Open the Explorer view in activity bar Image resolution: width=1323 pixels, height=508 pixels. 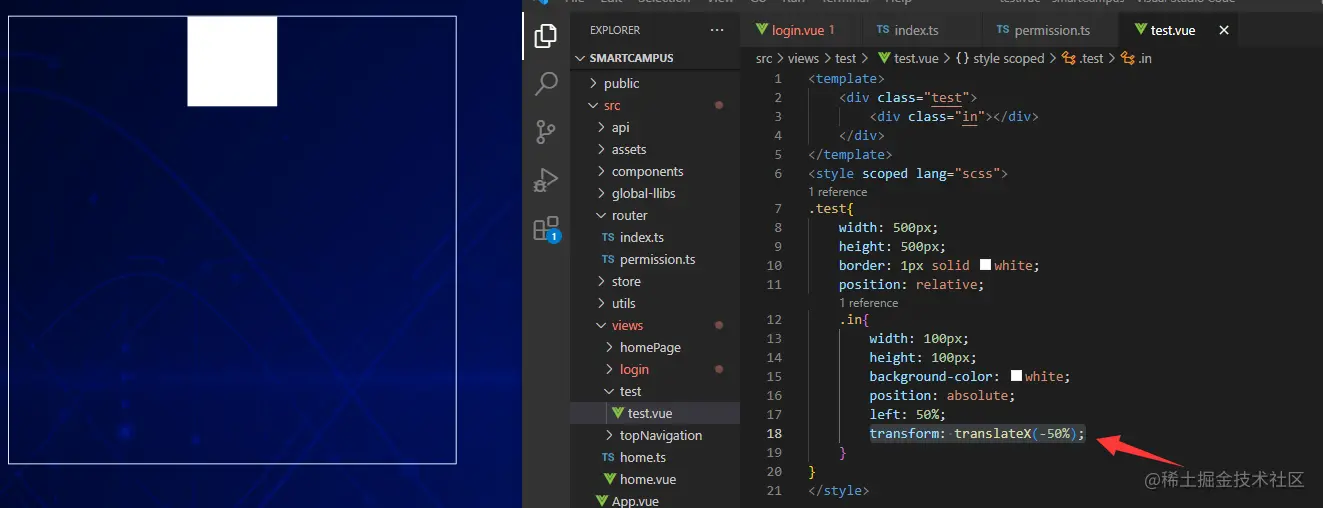(x=546, y=36)
